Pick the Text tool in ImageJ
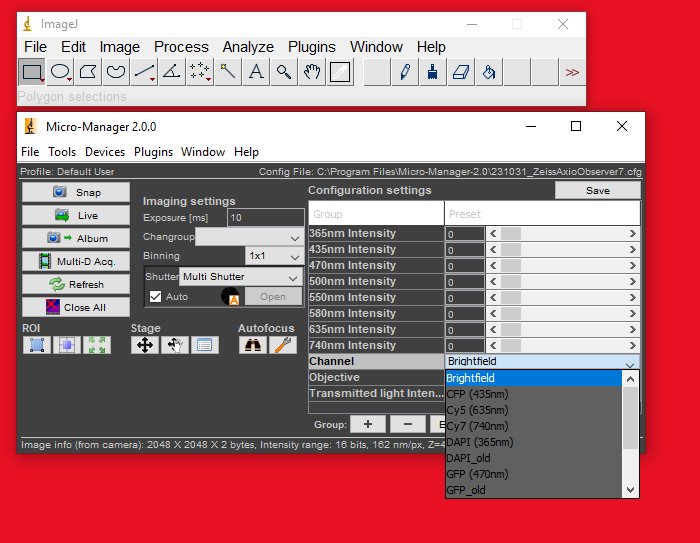The width and height of the screenshot is (700, 543). (256, 71)
